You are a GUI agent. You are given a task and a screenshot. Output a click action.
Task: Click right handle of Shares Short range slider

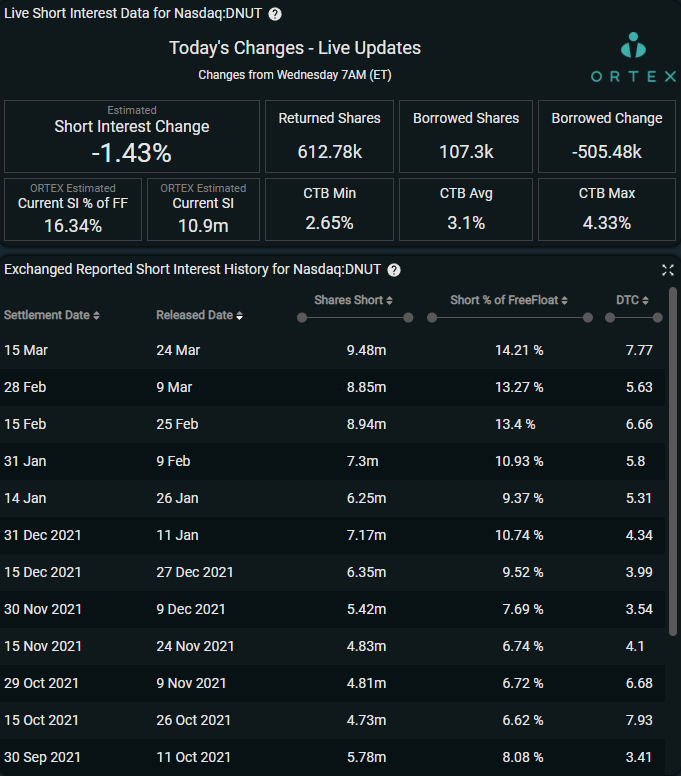pyautogui.click(x=408, y=318)
